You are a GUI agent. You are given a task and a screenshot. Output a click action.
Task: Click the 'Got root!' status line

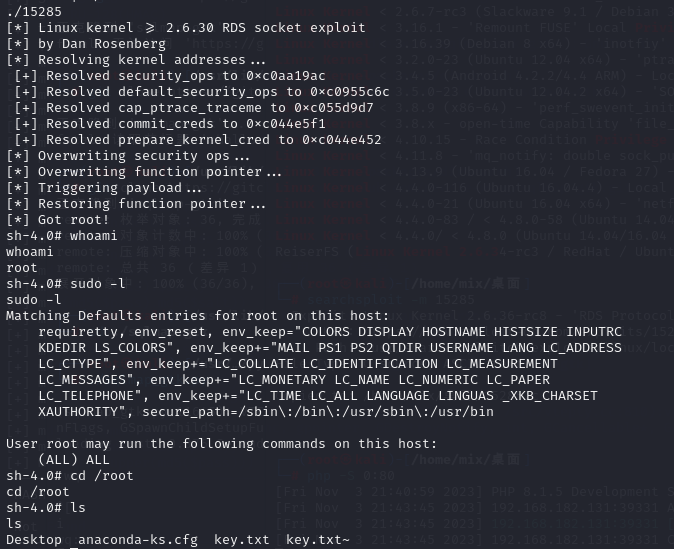pyautogui.click(x=58, y=220)
